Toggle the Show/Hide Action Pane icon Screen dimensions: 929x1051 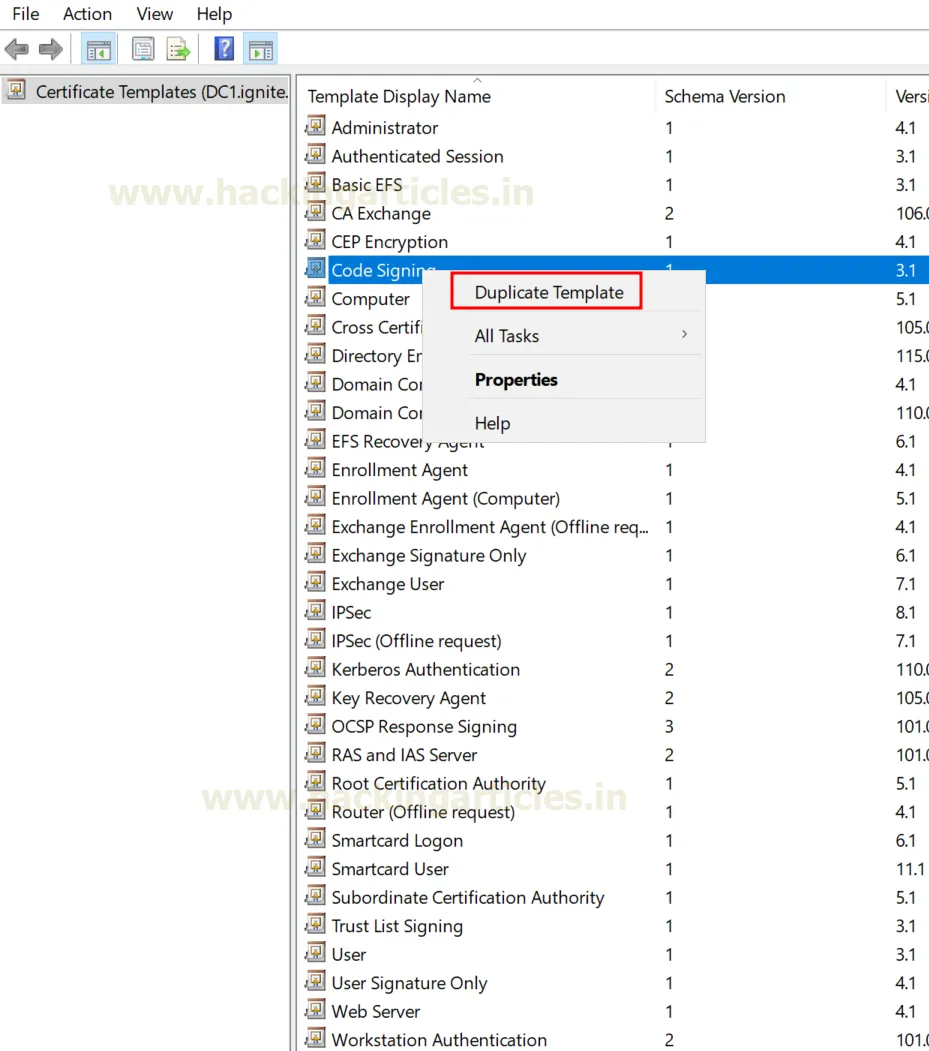pyautogui.click(x=260, y=49)
